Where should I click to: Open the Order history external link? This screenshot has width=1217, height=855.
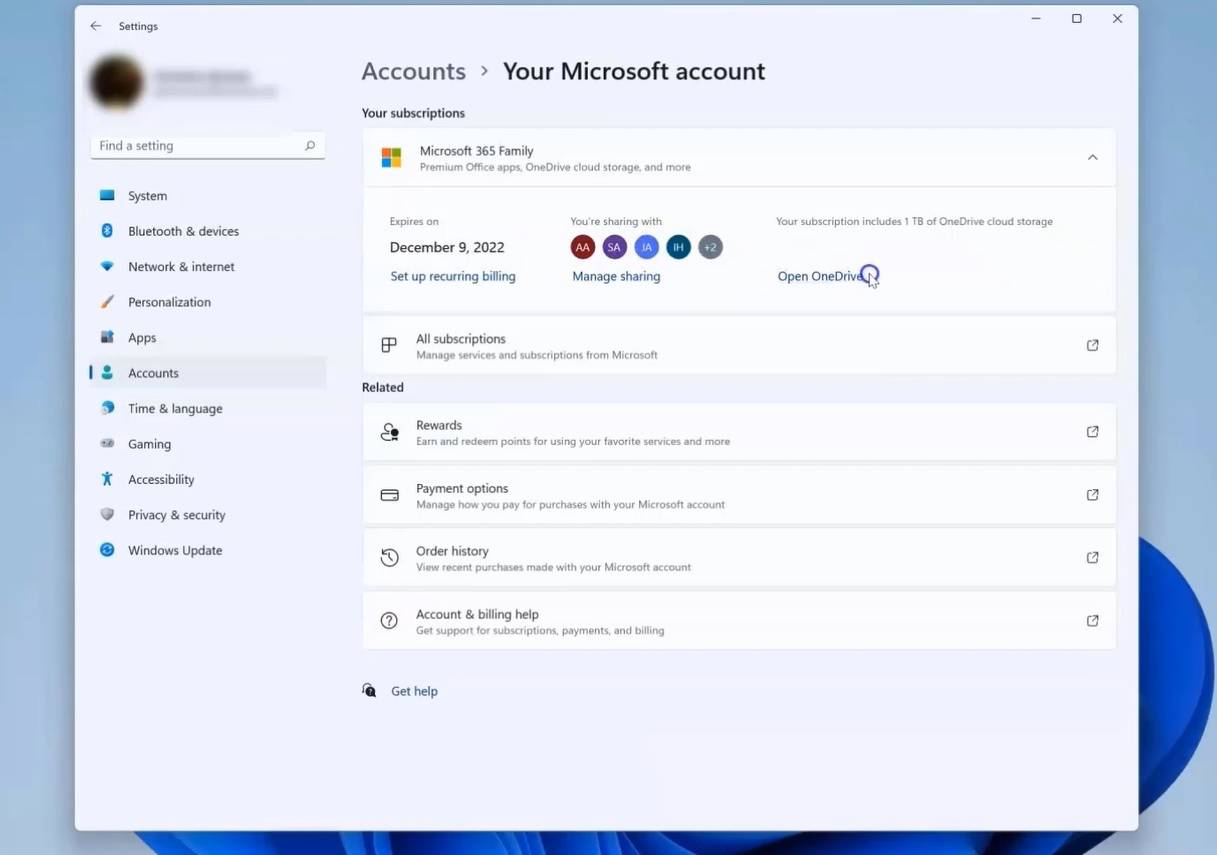click(1092, 557)
